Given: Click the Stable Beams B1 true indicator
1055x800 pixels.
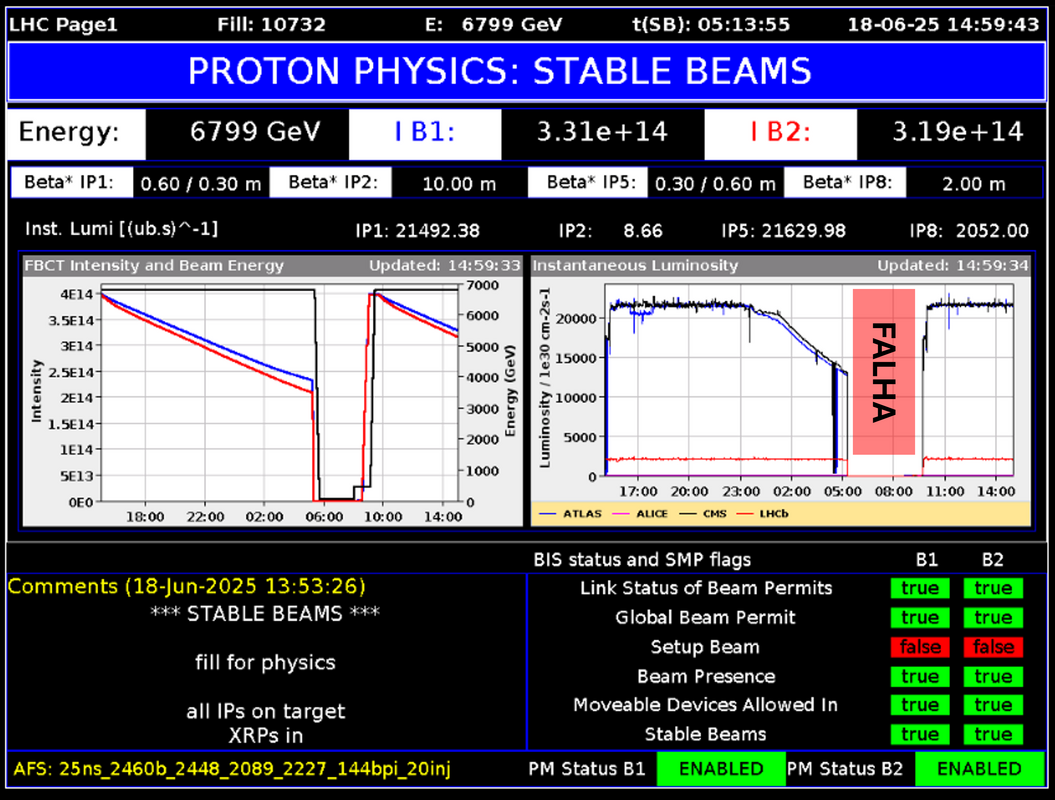Looking at the screenshot, I should [920, 735].
